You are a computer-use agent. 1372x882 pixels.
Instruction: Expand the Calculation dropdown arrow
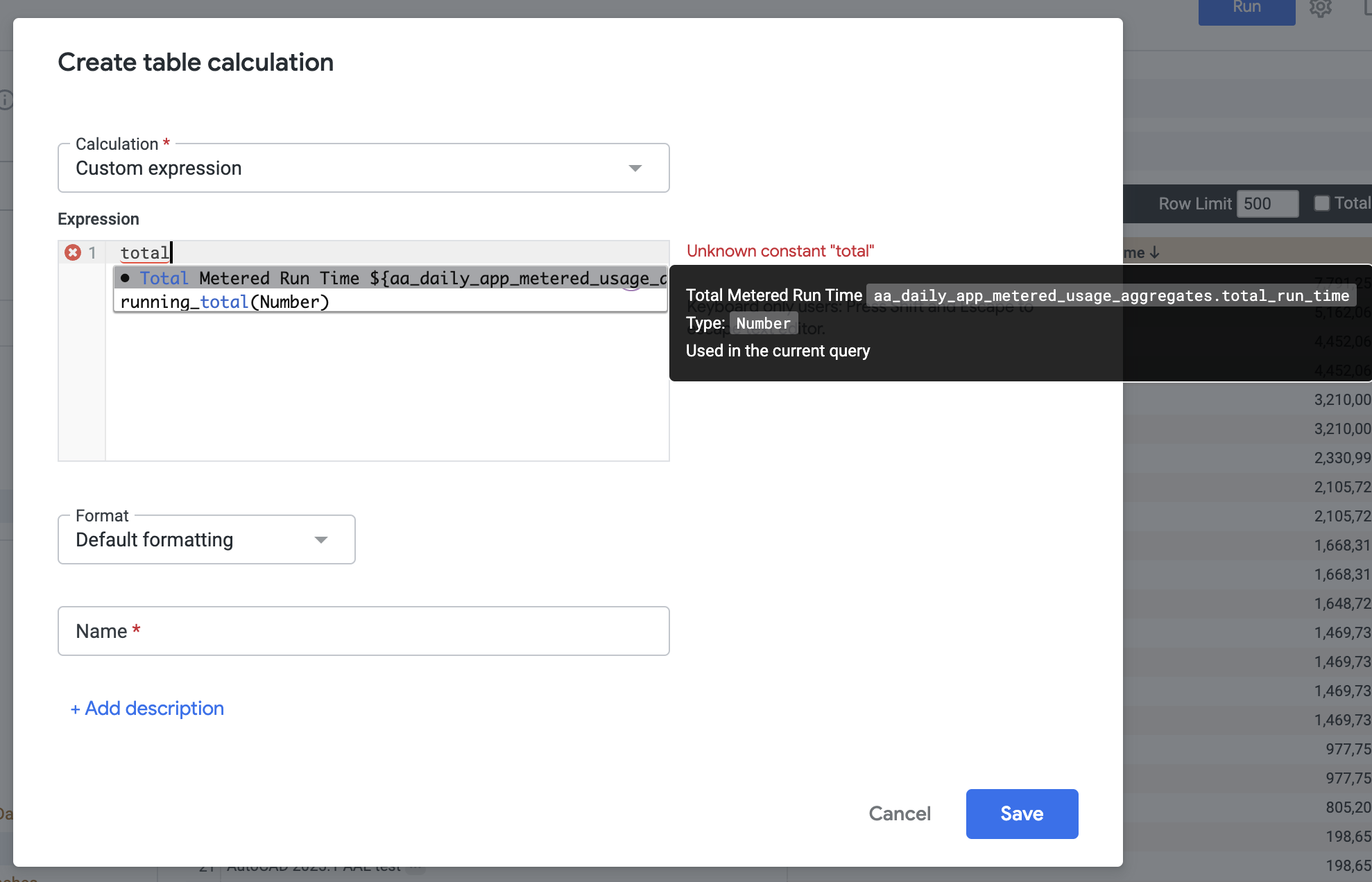click(635, 168)
